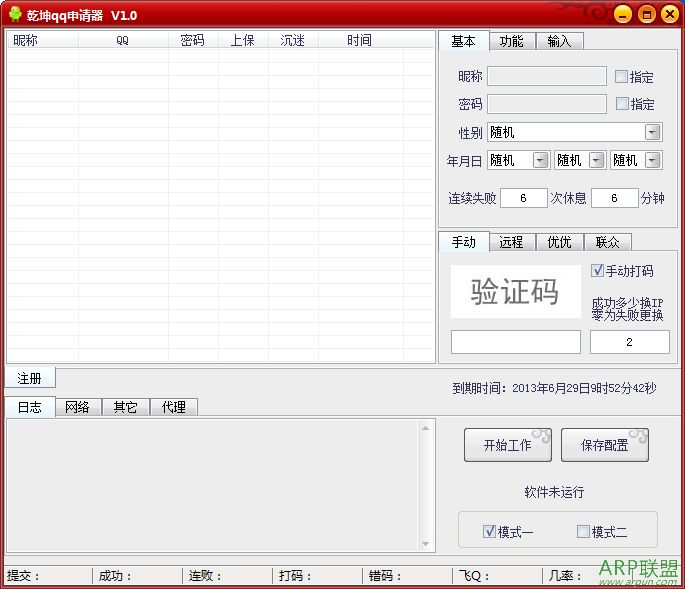Click the QQ column header
Screen dimensions: 685x589
tap(123, 40)
